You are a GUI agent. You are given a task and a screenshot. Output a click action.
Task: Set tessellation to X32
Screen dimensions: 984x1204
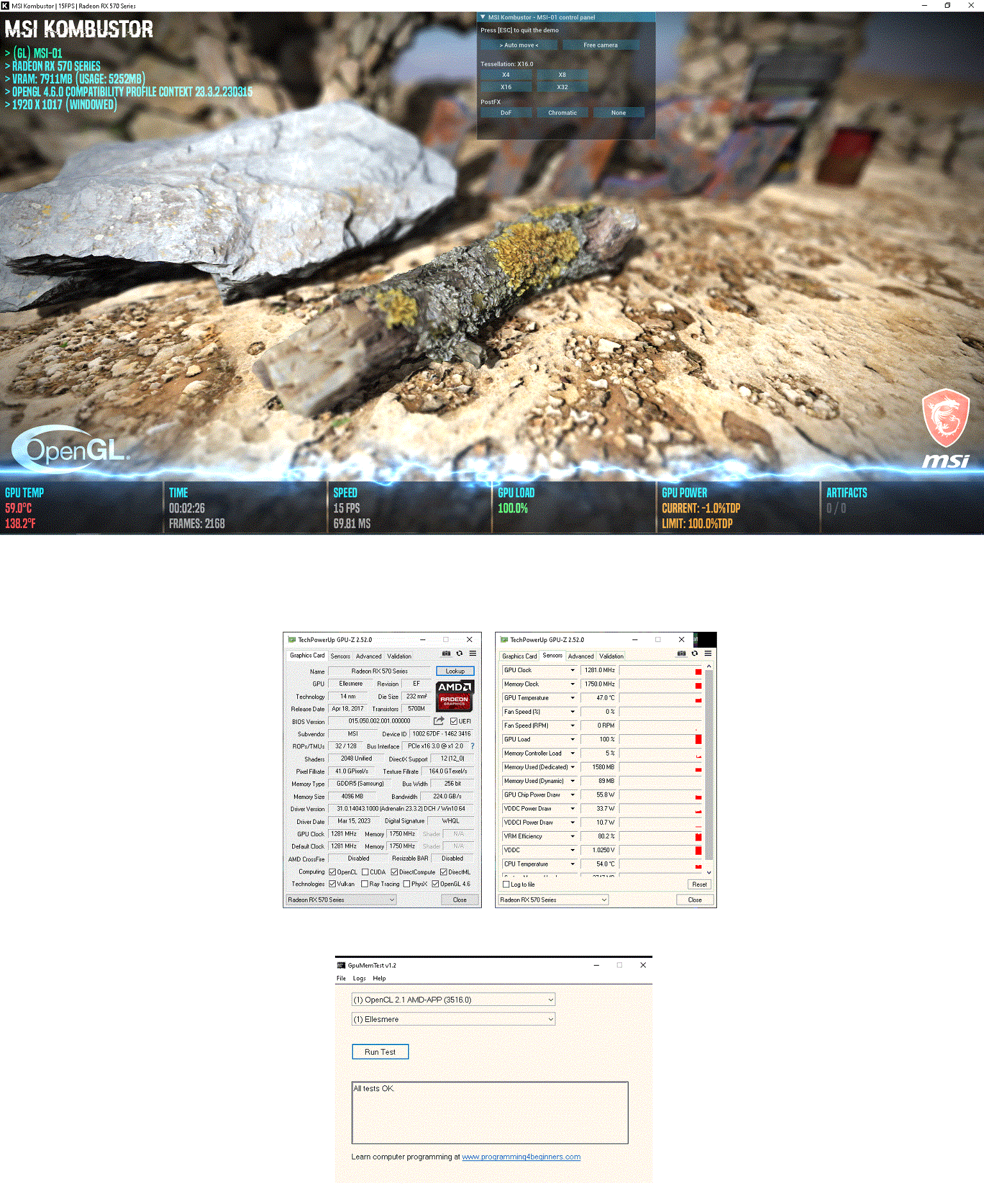pyautogui.click(x=562, y=87)
